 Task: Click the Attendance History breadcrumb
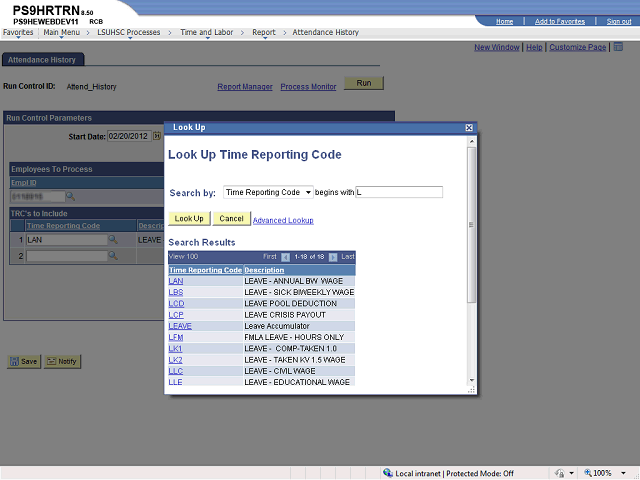325,32
